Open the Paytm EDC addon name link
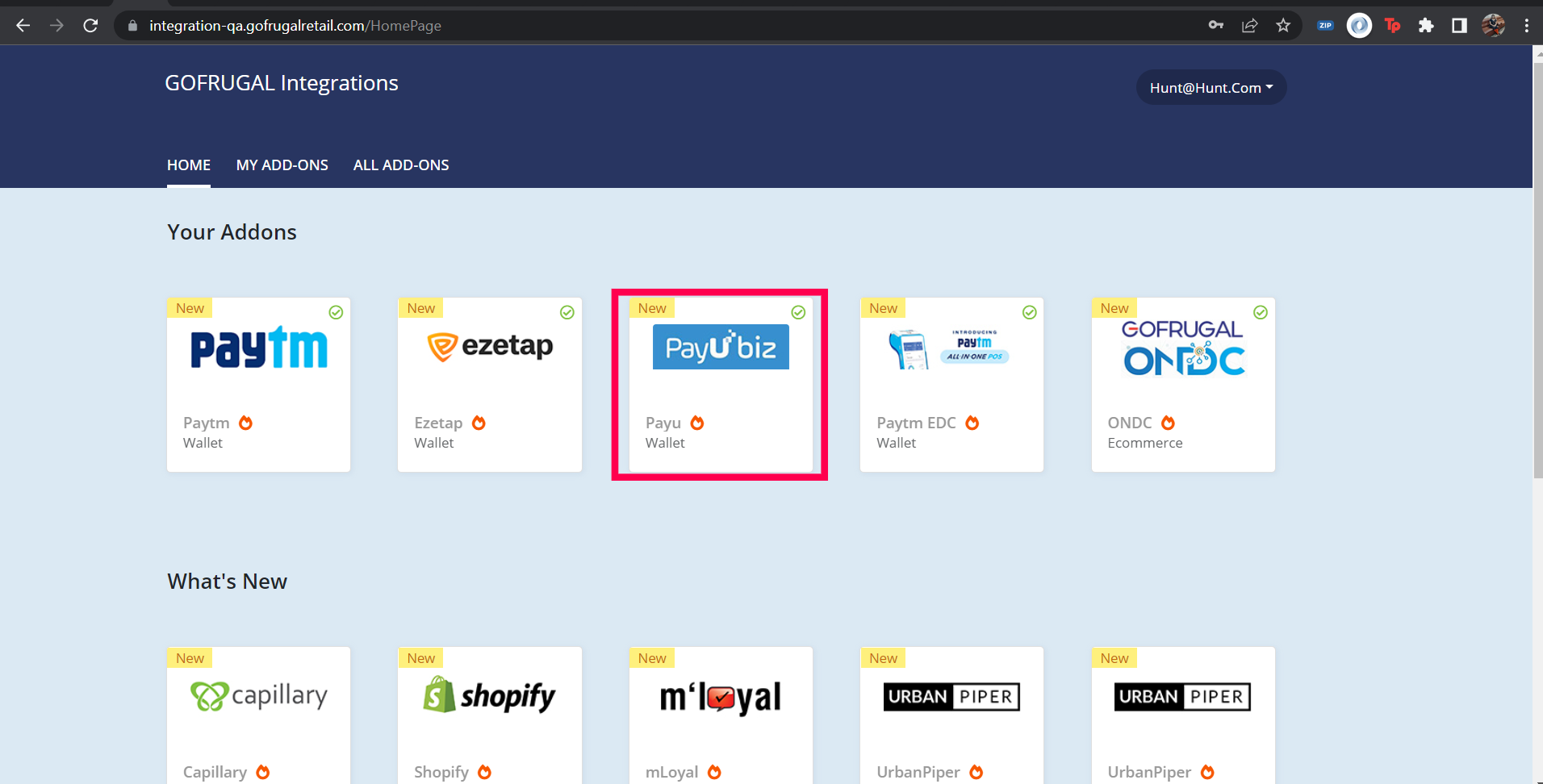 pyautogui.click(x=917, y=423)
